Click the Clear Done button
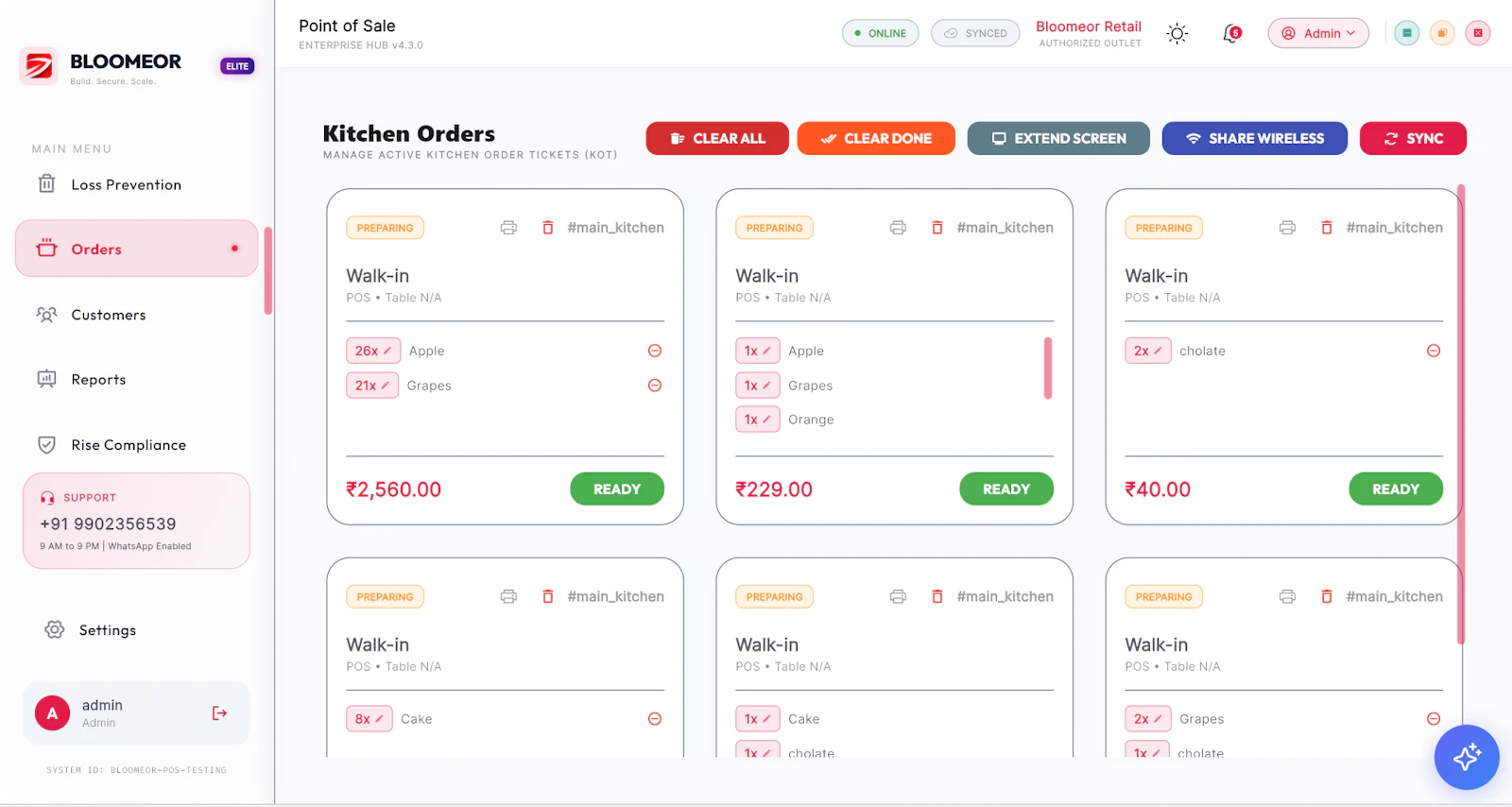This screenshot has width=1512, height=807. point(876,138)
